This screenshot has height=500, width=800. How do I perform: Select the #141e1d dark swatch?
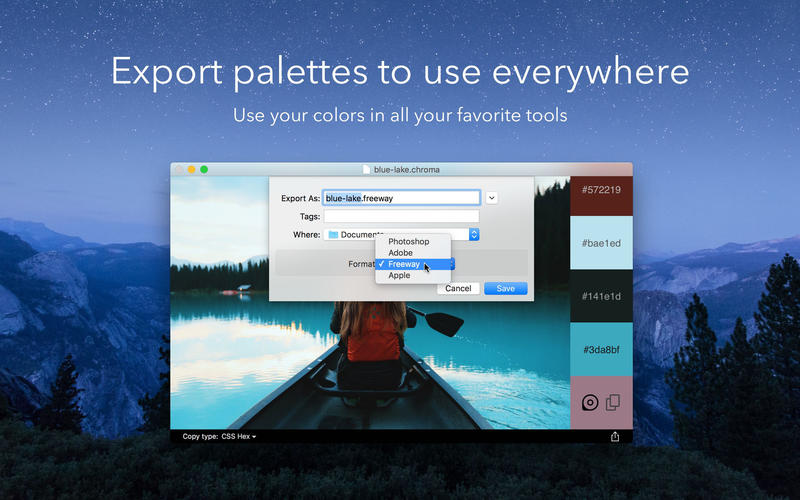[x=602, y=296]
